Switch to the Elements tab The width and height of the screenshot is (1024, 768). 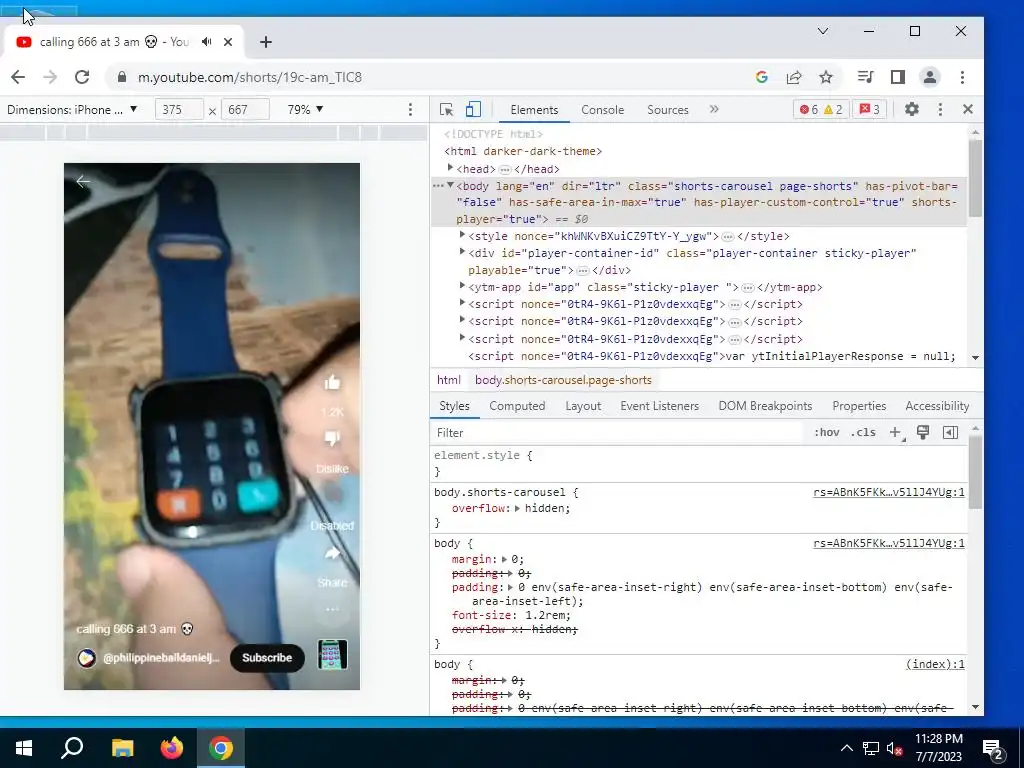pyautogui.click(x=534, y=110)
